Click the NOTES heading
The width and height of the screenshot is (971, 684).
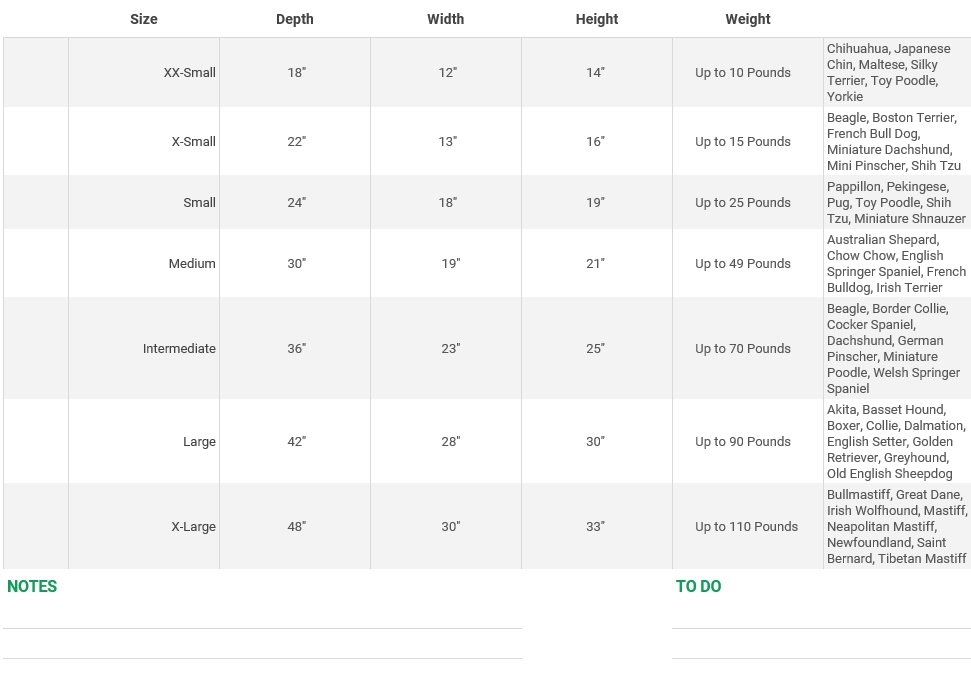click(x=32, y=587)
